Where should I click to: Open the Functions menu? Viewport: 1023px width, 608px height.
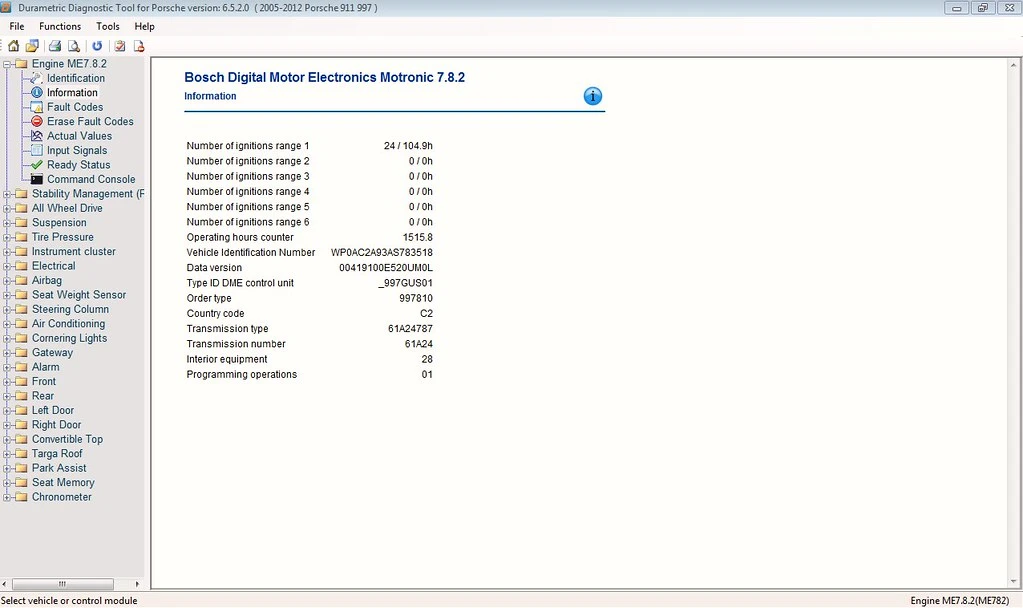pyautogui.click(x=60, y=26)
